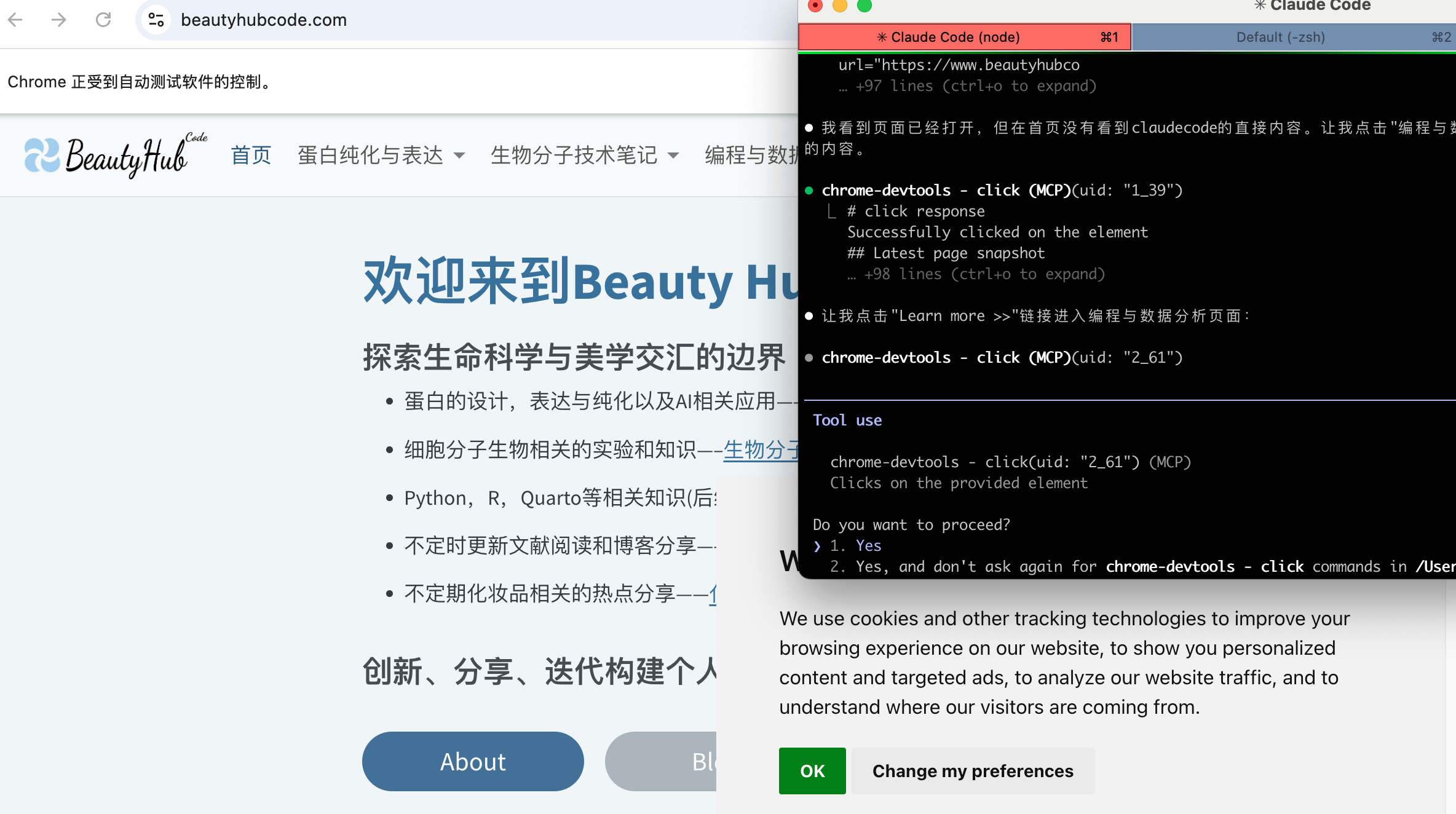
Task: Click the green zoom terminal button
Action: tap(865, 6)
